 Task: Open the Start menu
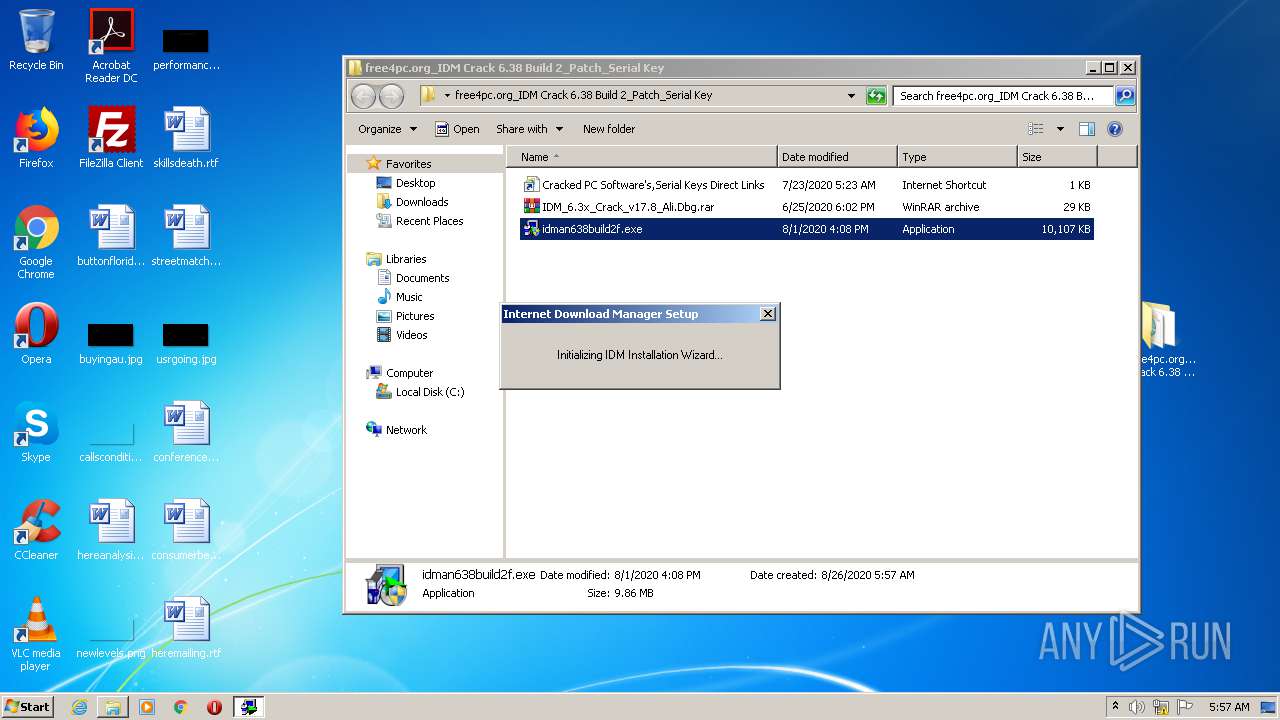(27, 707)
